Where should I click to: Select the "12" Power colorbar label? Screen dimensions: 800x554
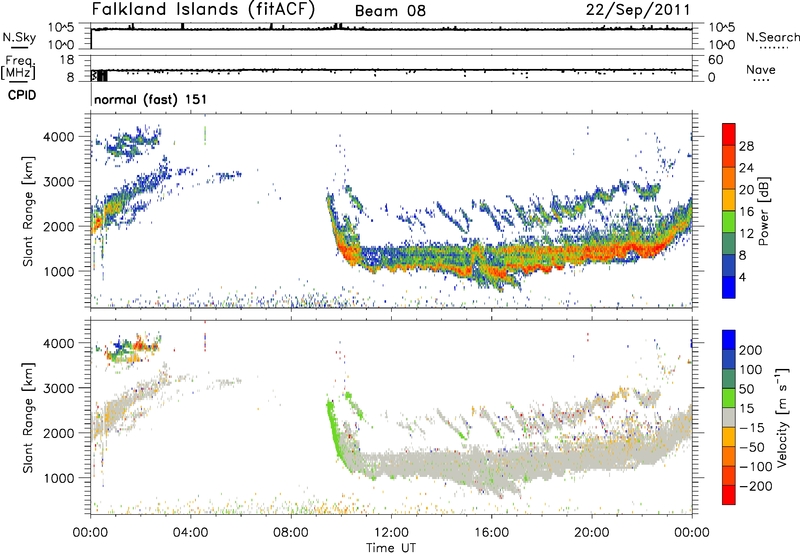(x=746, y=234)
